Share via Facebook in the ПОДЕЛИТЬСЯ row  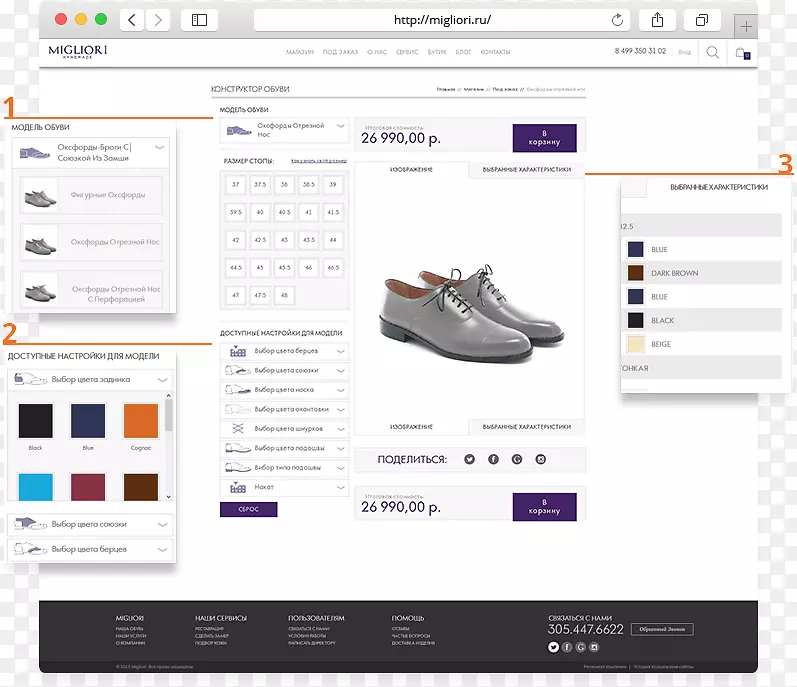(x=493, y=459)
